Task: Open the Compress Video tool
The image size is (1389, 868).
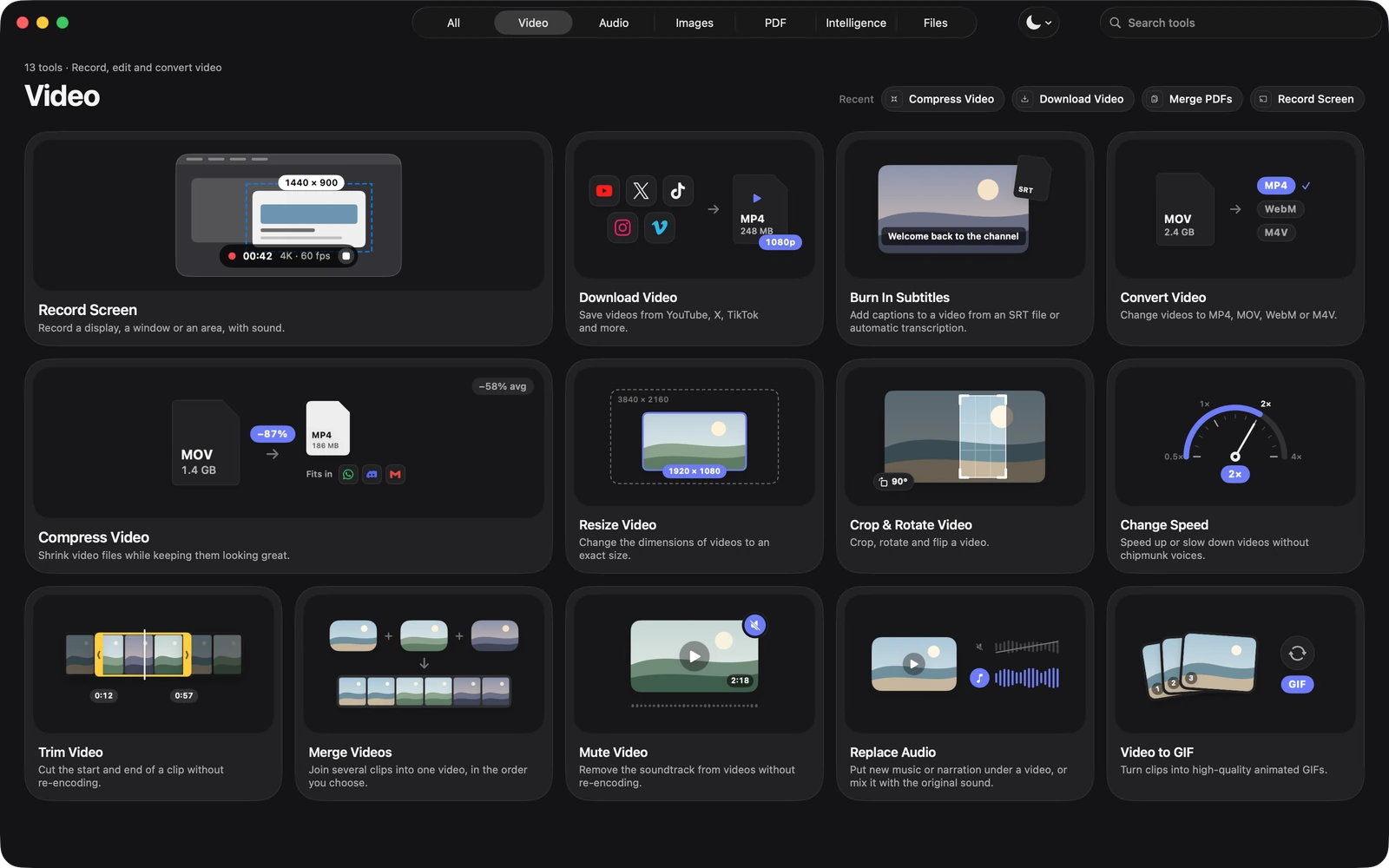Action: pos(288,466)
